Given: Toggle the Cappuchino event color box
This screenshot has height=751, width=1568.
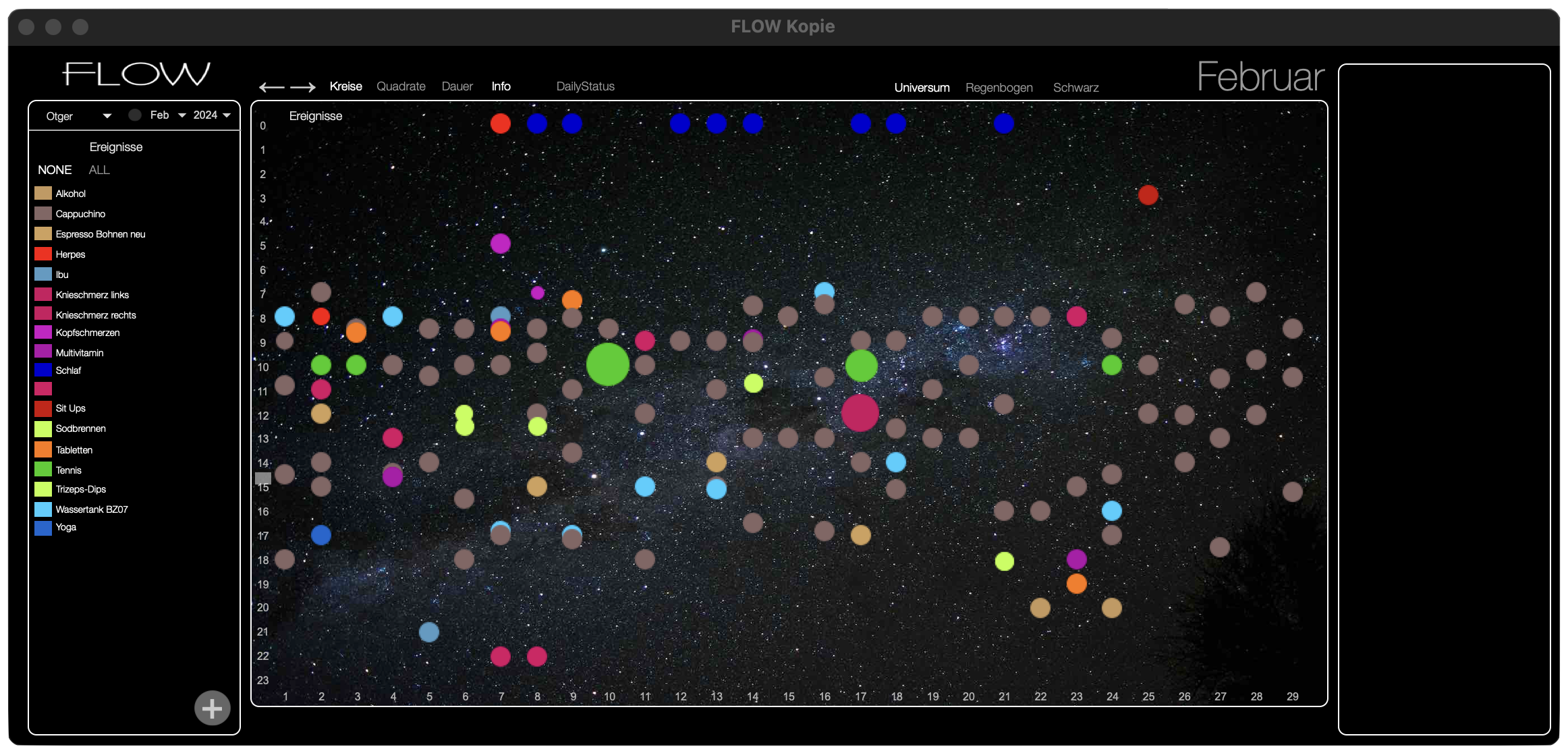Looking at the screenshot, I should click(43, 213).
